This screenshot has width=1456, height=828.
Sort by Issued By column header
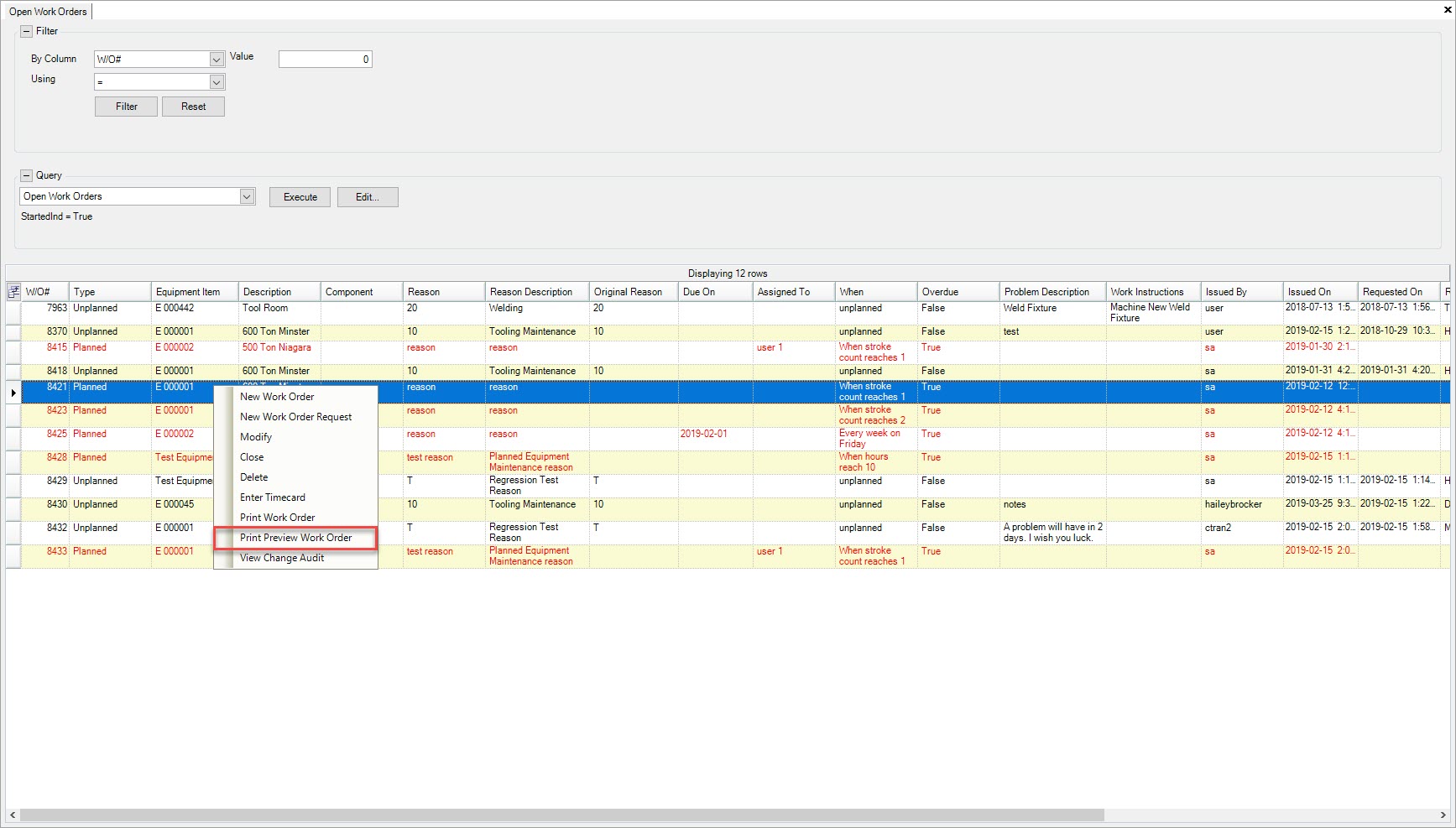pos(1242,292)
